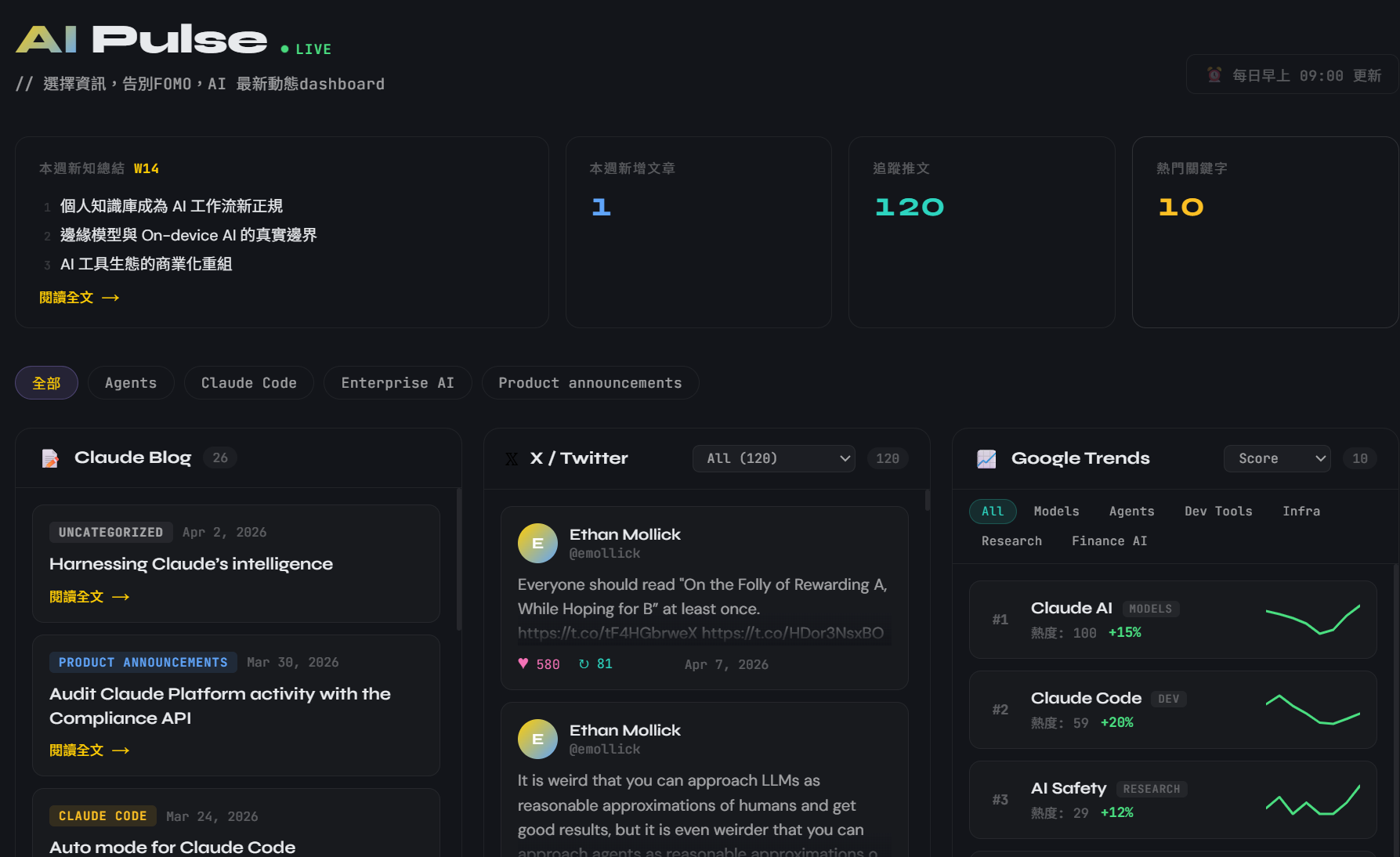Click the alarm clock icon next to 每日早上
The image size is (1400, 857).
[x=1214, y=75]
